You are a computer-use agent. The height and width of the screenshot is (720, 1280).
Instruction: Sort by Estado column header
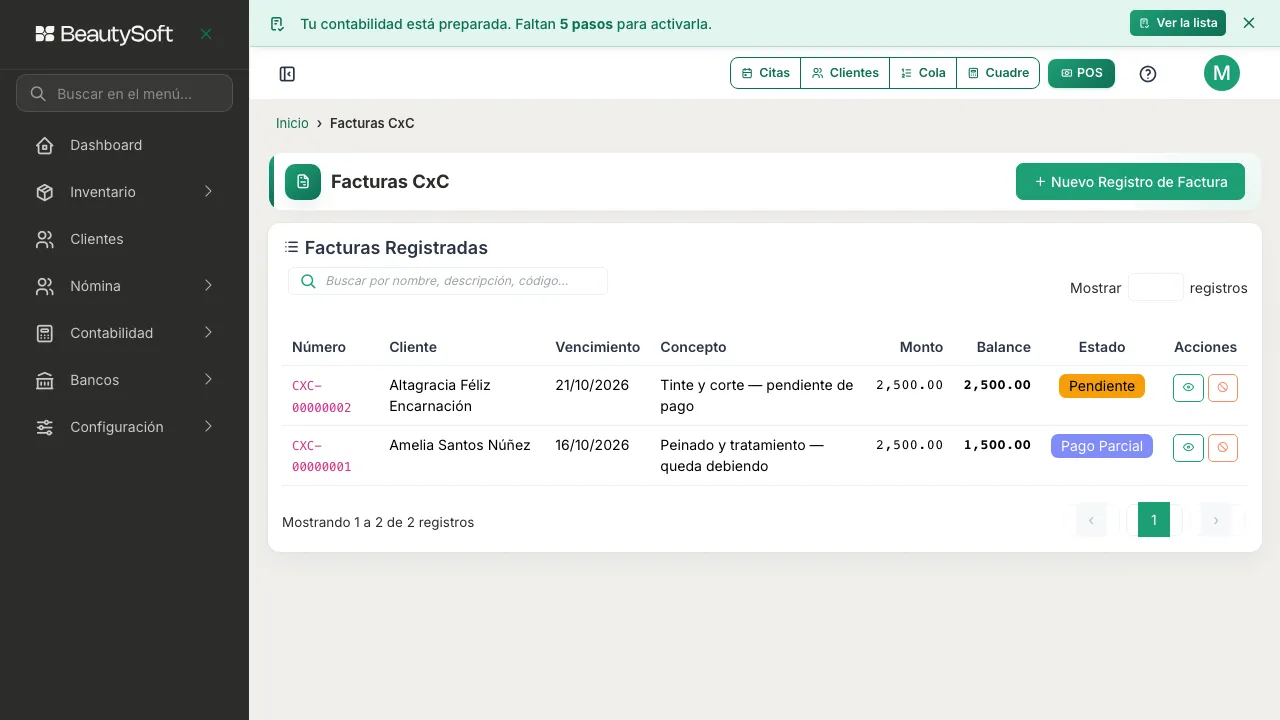(1102, 347)
